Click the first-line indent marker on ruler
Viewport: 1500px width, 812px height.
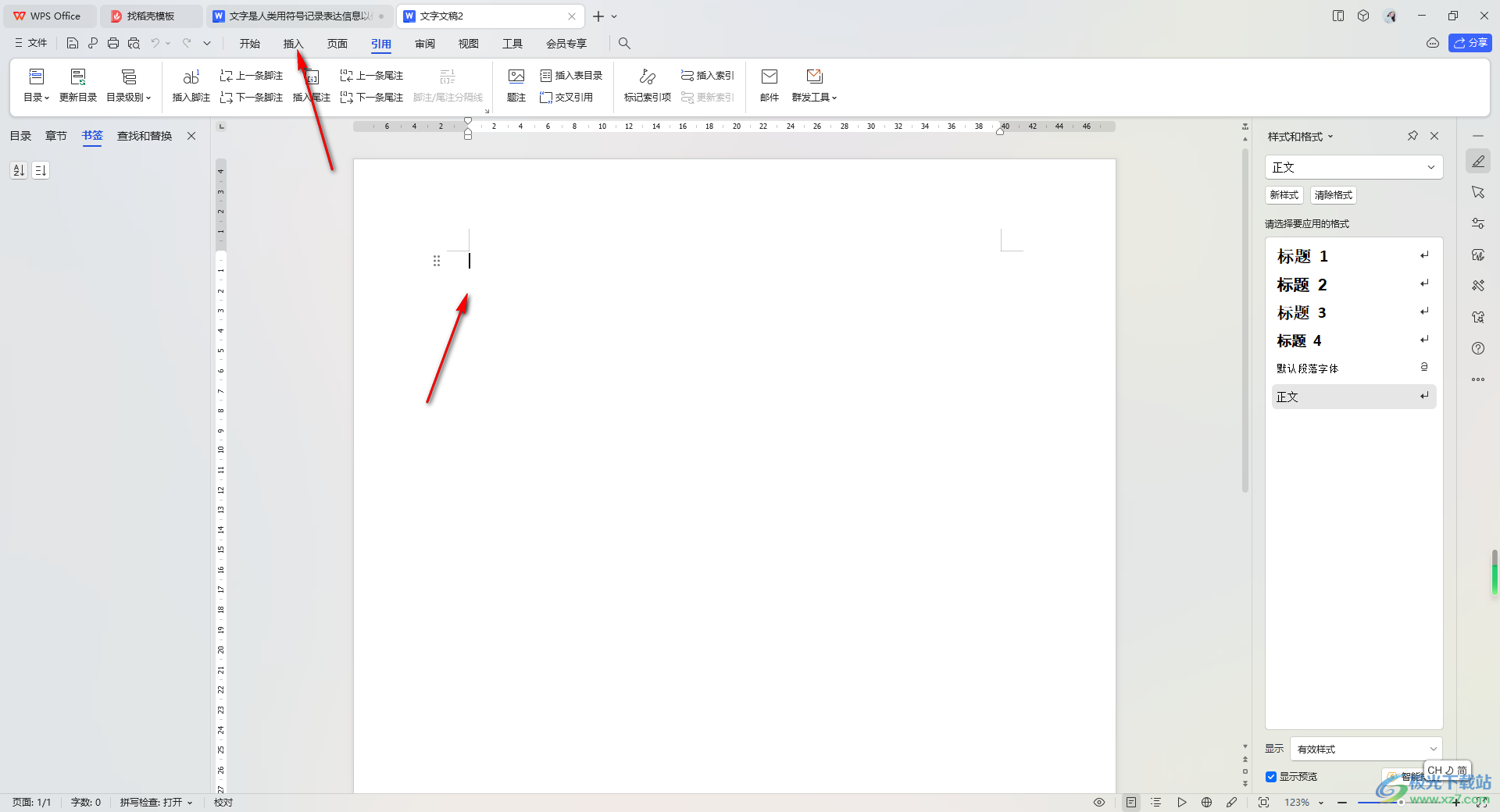coord(468,121)
